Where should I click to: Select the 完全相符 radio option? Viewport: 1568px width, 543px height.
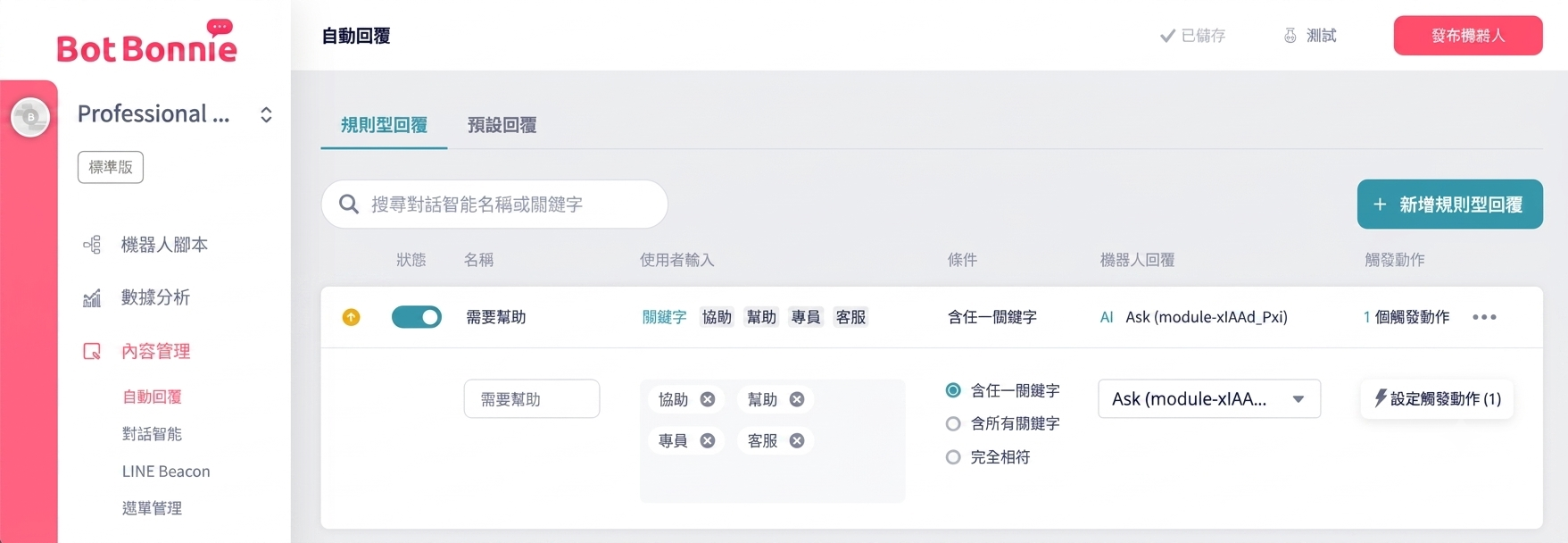pos(953,457)
